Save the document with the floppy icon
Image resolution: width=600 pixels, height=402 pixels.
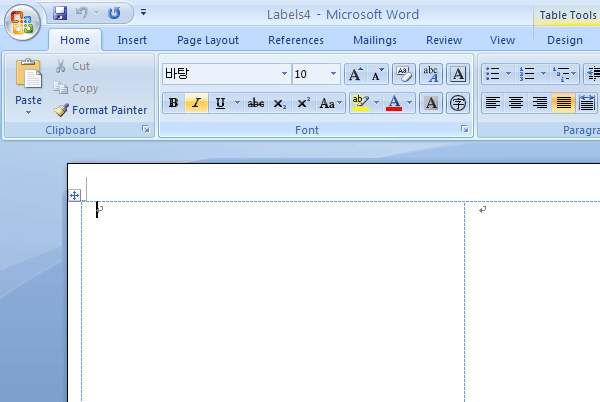60,13
